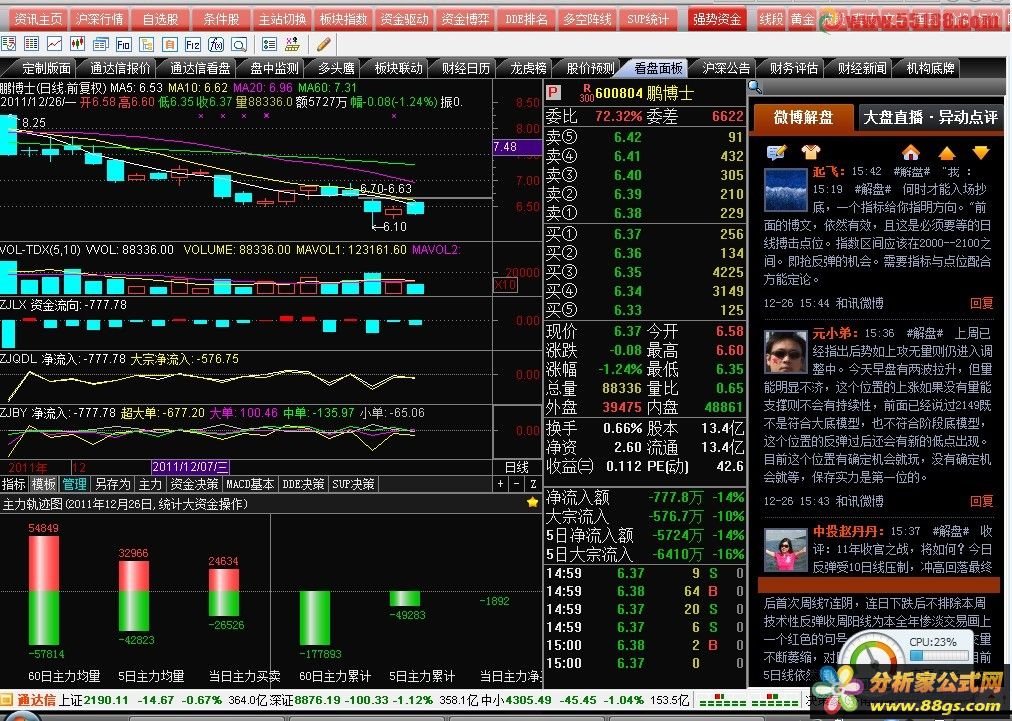1012x721 pixels.
Task: Open 多空阵线 top menu button
Action: [587, 19]
